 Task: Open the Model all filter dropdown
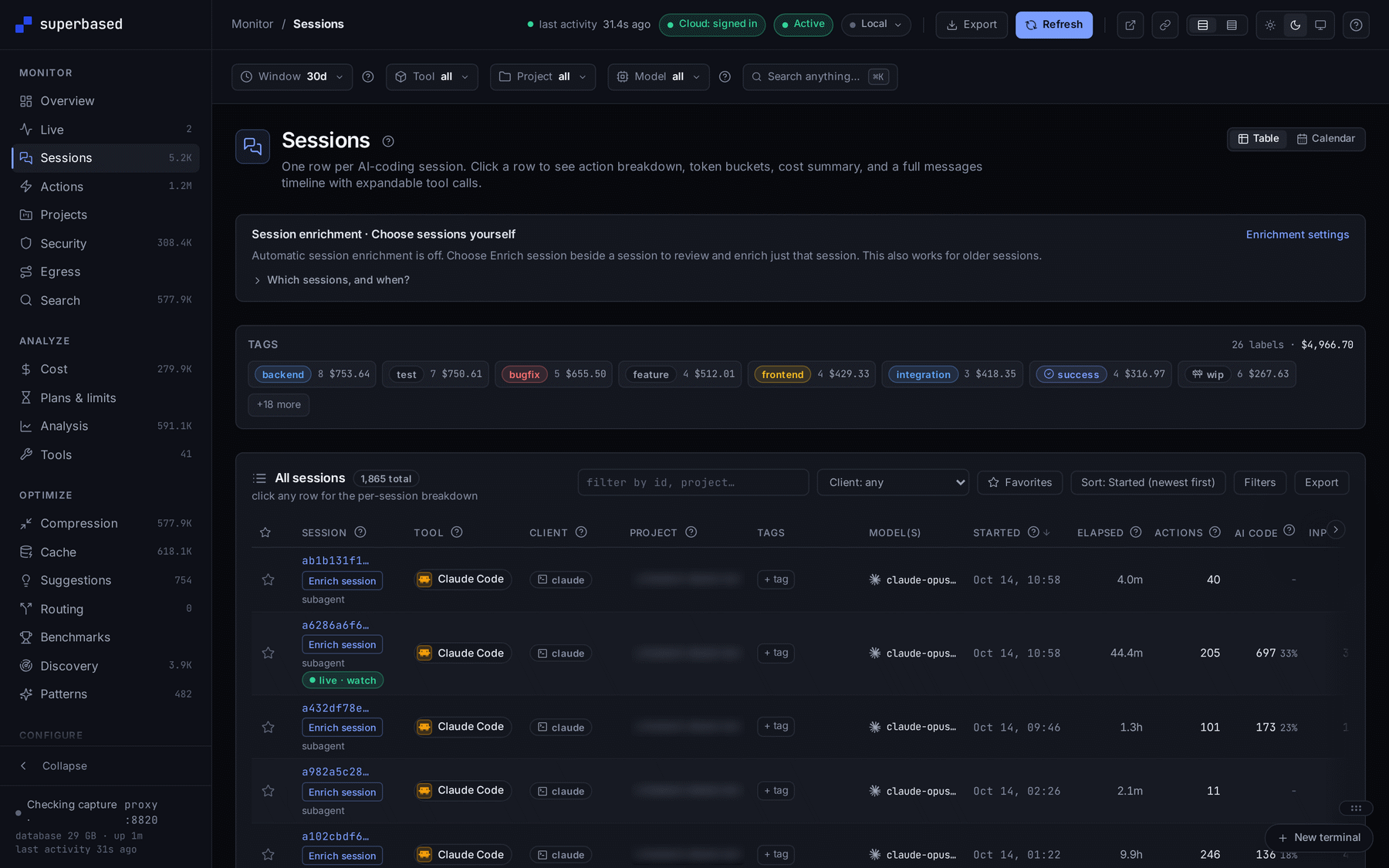point(658,76)
